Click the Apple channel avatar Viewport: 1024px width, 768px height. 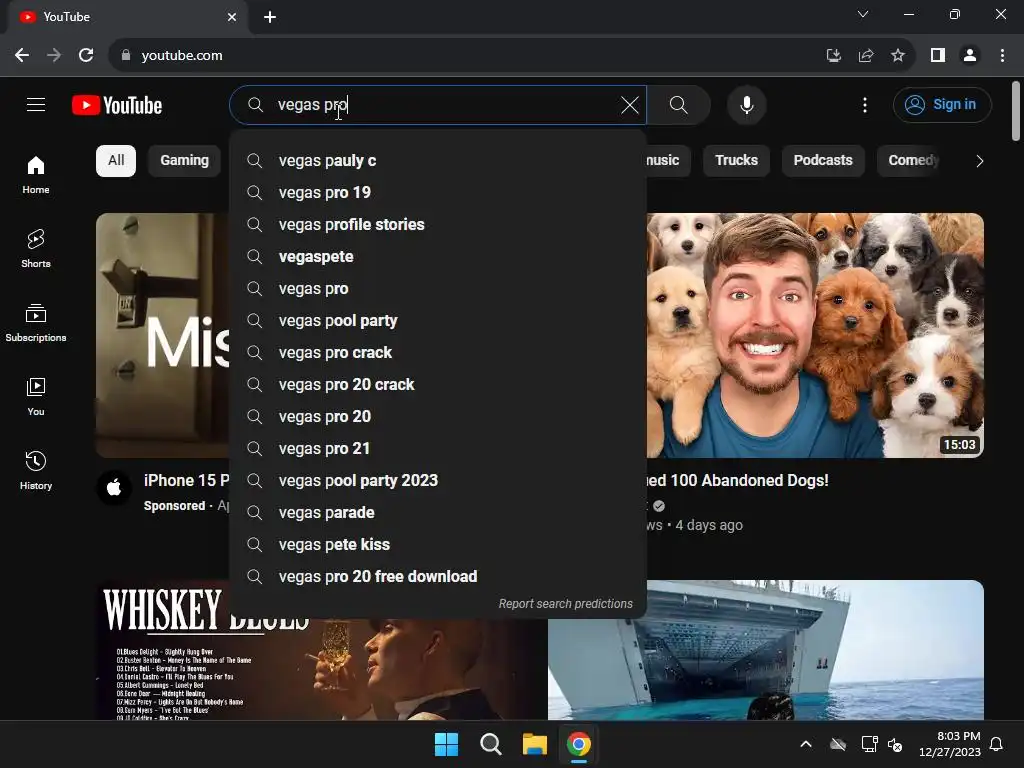point(114,487)
